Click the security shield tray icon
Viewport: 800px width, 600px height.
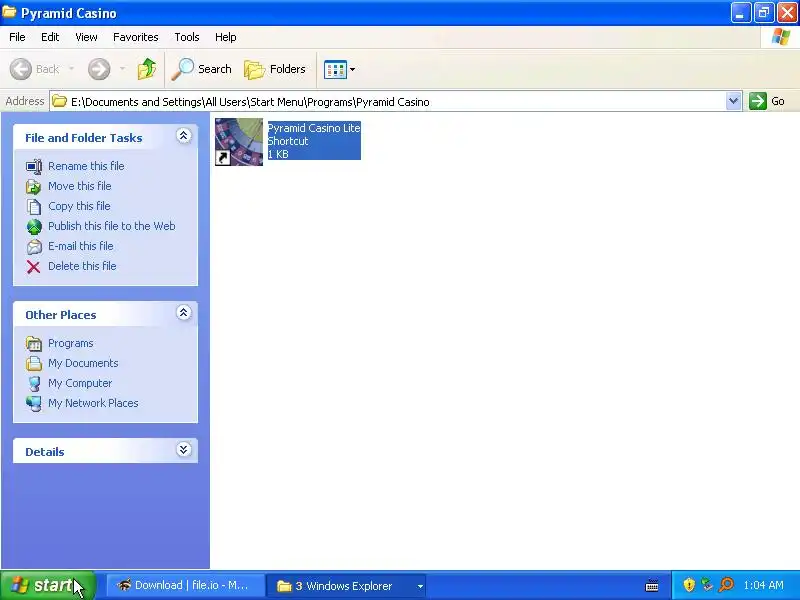pos(689,585)
